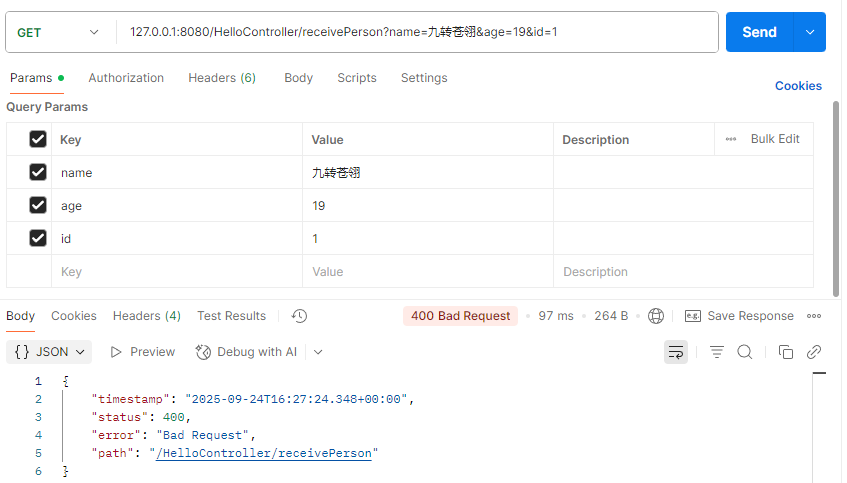Click the value cell 九转苍翎
847x483 pixels.
[428, 172]
